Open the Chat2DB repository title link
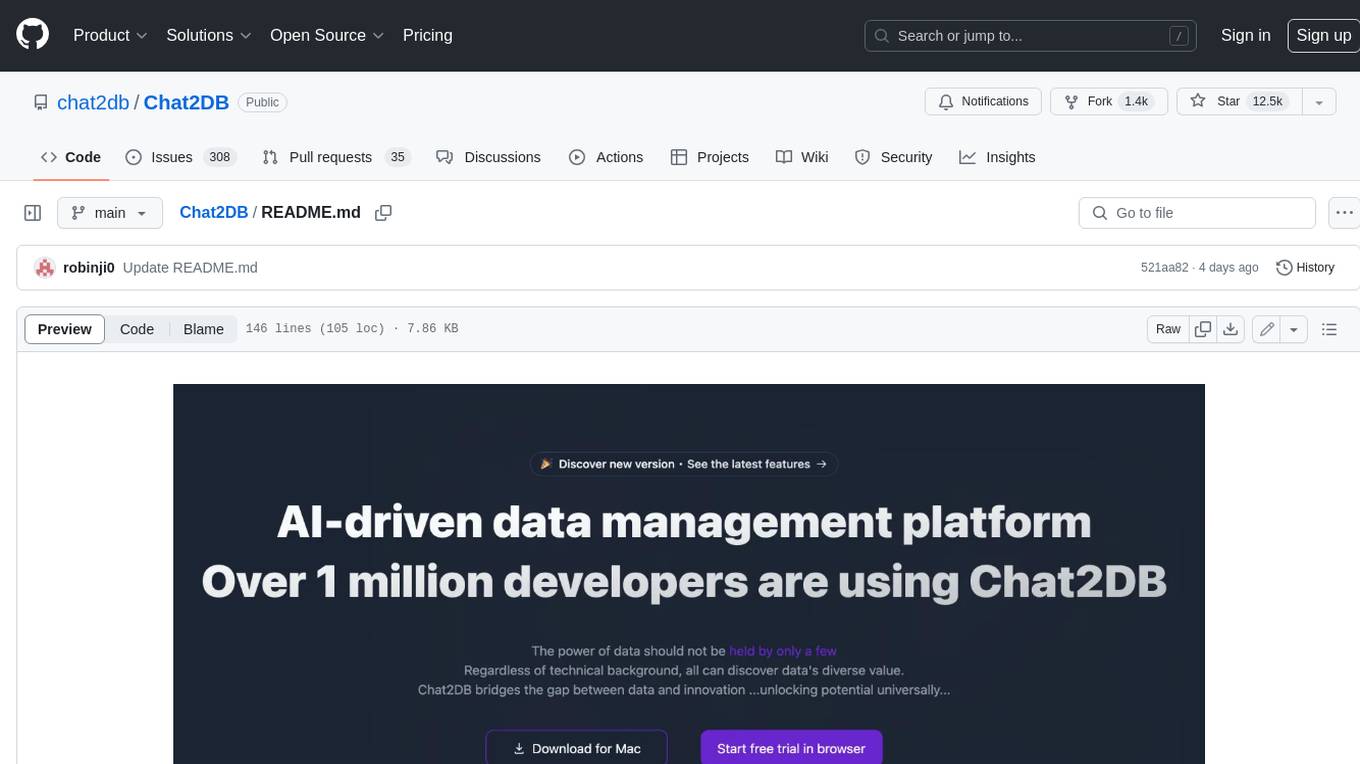 click(x=186, y=102)
